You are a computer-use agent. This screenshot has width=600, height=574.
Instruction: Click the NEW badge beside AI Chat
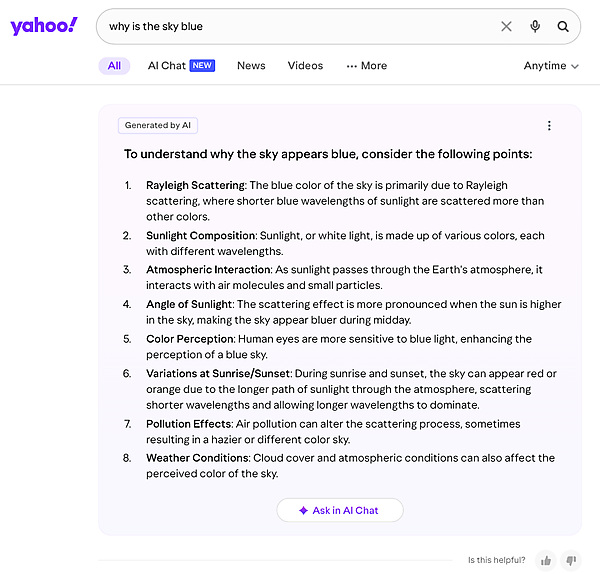[x=203, y=66]
